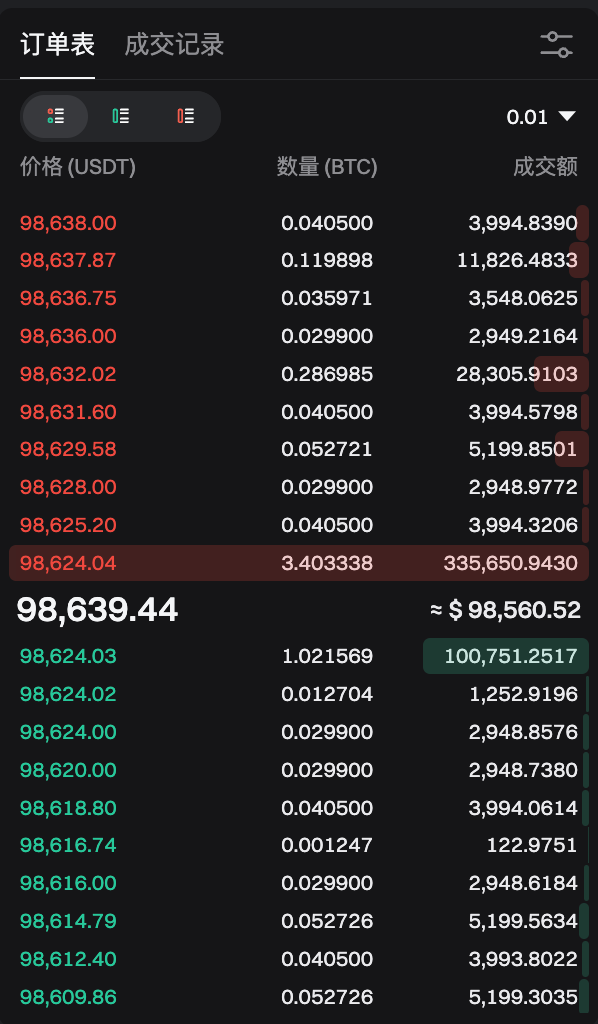Click bid total 5,199.5634
Screen dimensions: 598x1024
[x=523, y=921]
